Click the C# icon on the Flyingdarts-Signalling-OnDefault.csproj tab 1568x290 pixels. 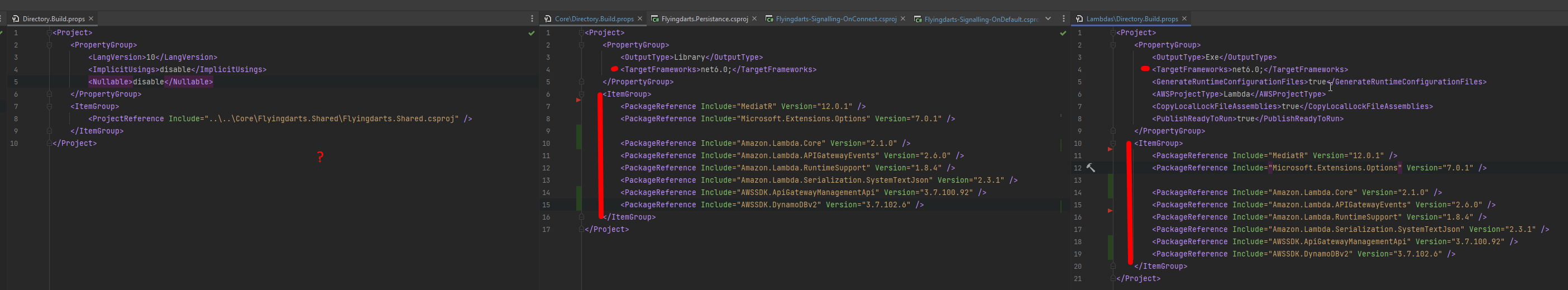(918, 19)
